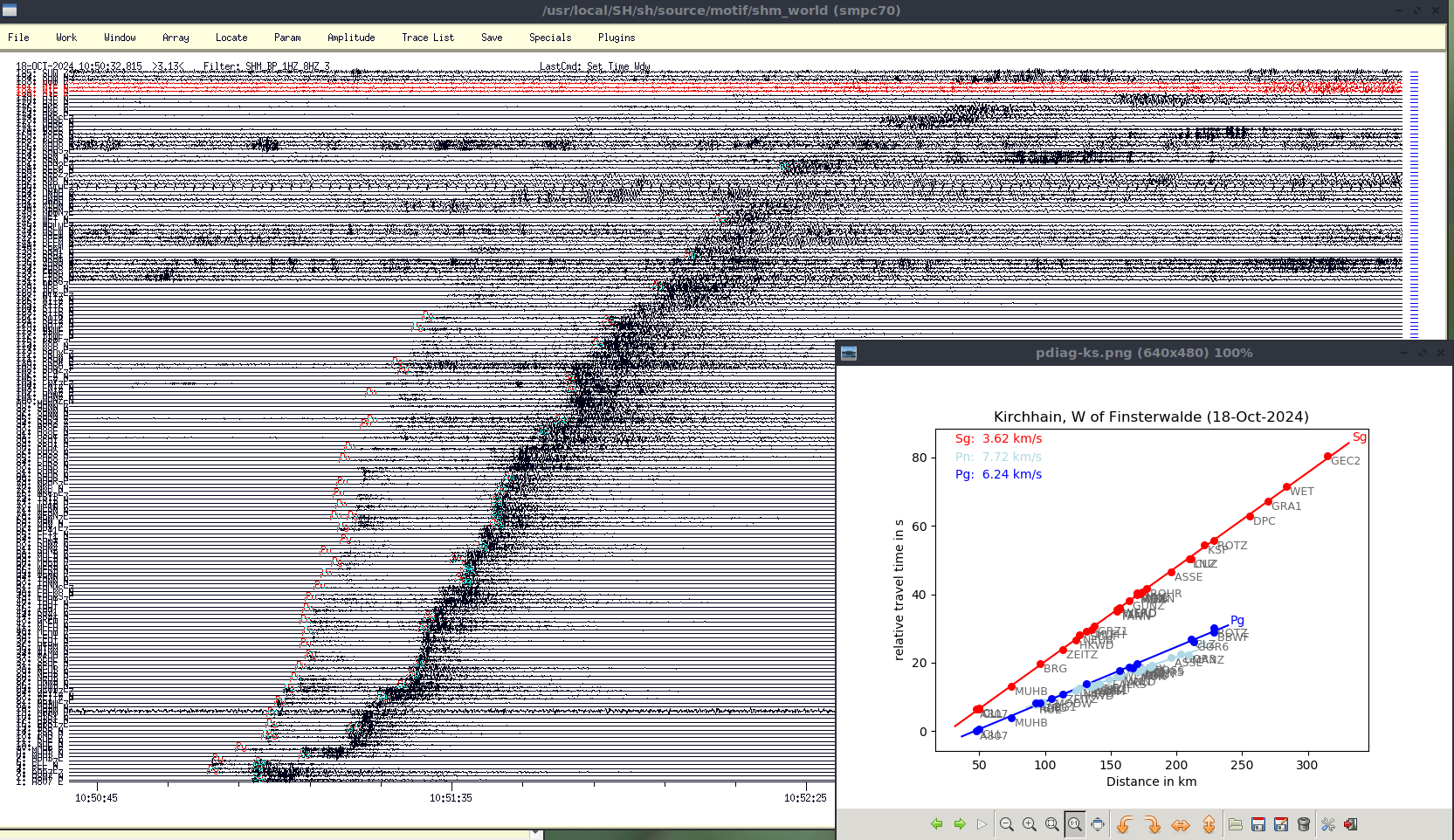The width and height of the screenshot is (1454, 840).
Task: Go to previous image with green left arrow
Action: pyautogui.click(x=937, y=824)
